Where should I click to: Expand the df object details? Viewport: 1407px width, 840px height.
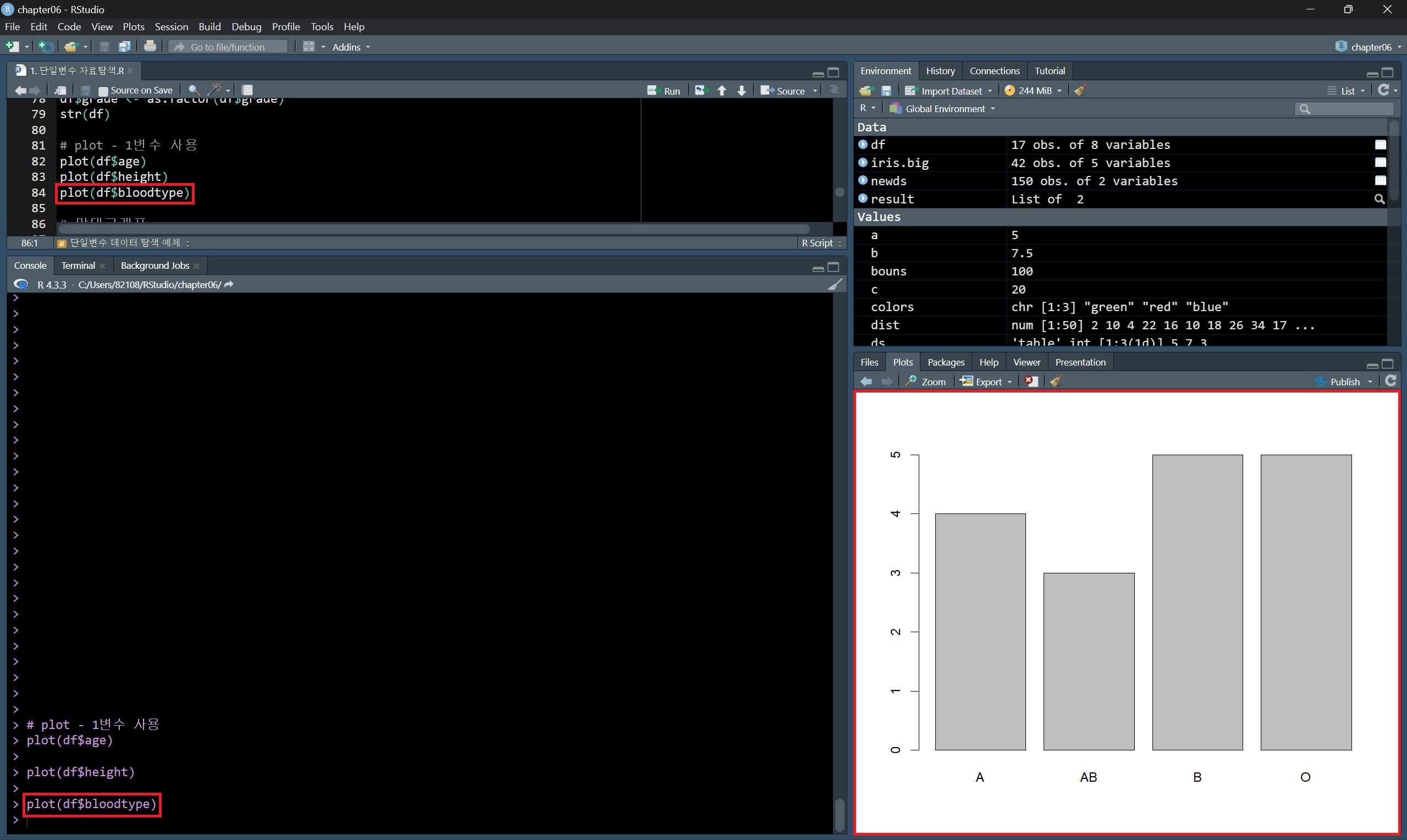863,145
